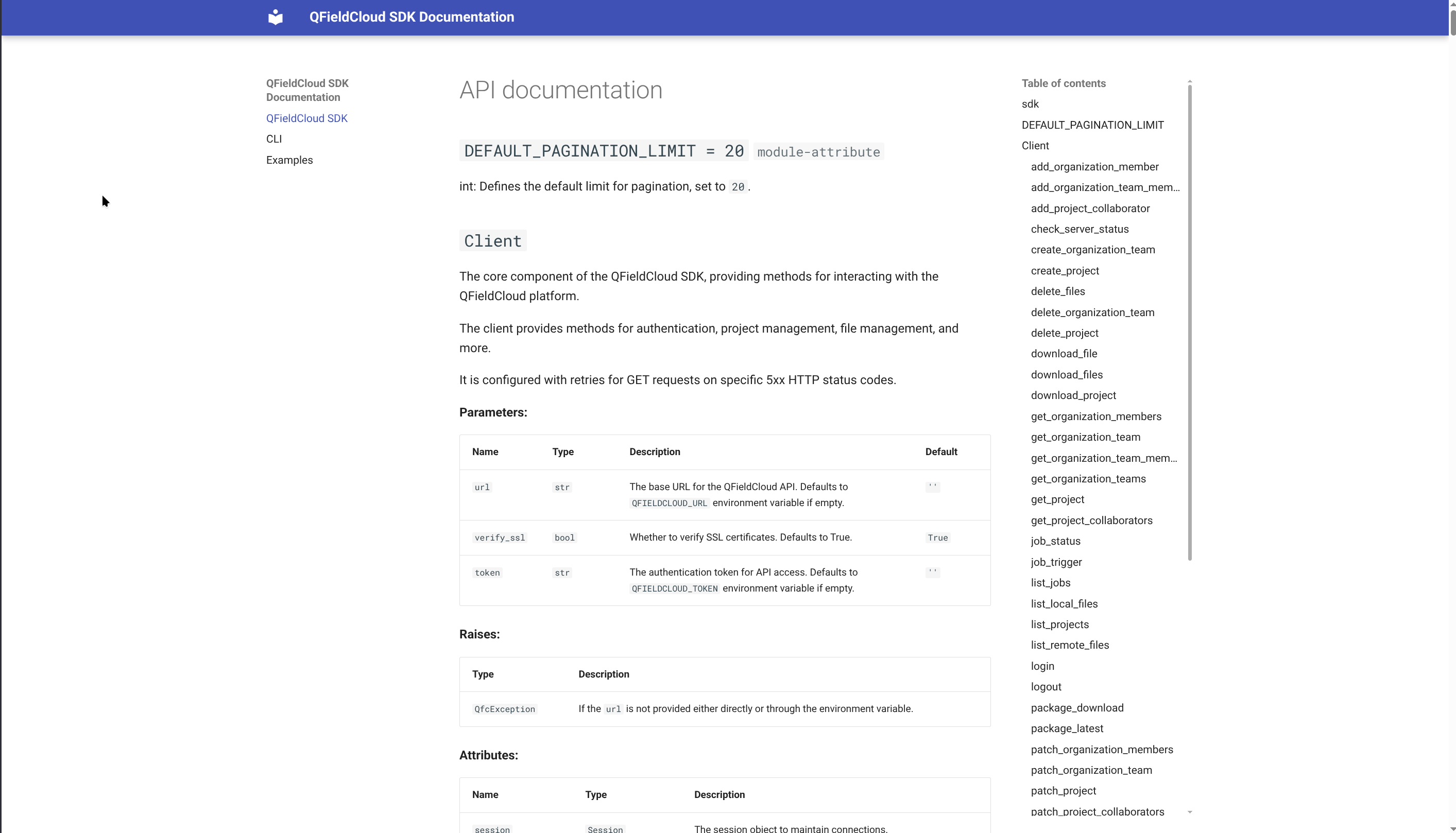Screen dimensions: 1456x833
Task: Open the Examples page in sidebar
Action: click(289, 160)
